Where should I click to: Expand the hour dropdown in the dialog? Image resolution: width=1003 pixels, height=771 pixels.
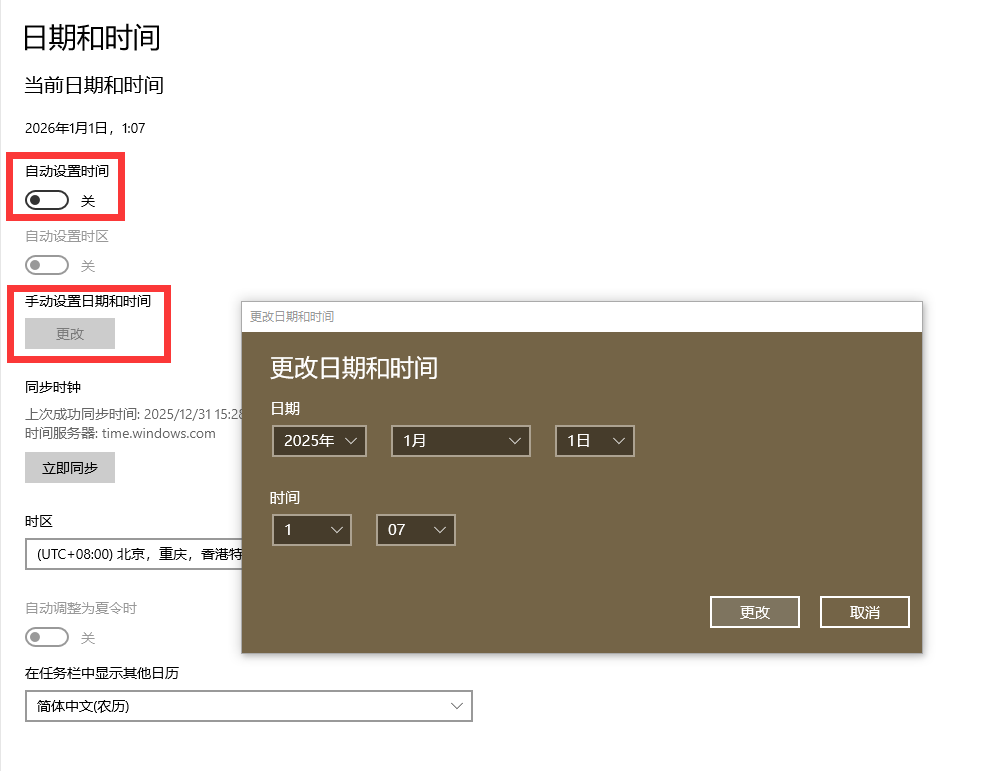click(311, 530)
